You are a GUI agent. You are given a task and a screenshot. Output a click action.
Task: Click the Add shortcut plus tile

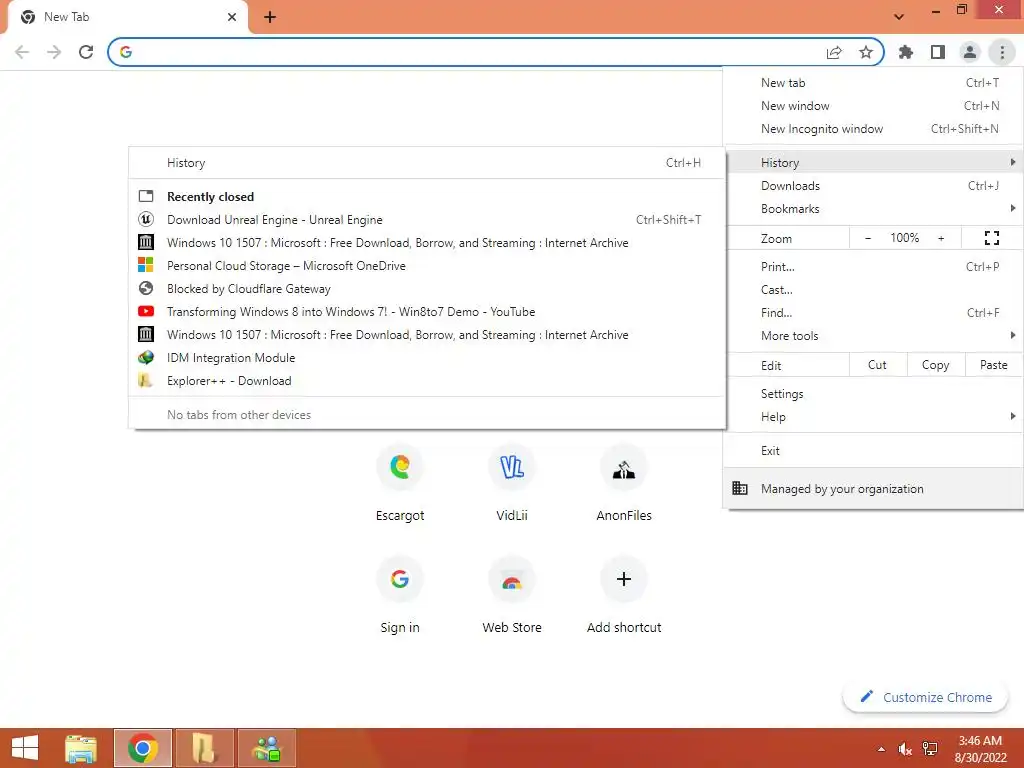point(624,579)
